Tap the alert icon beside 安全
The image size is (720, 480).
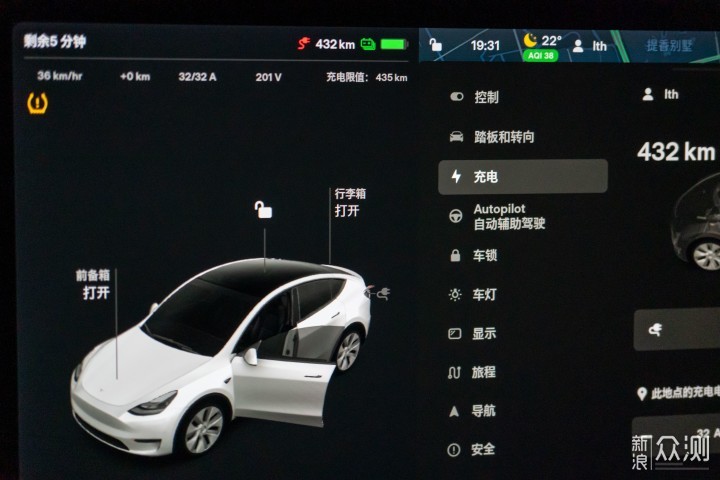tap(453, 450)
